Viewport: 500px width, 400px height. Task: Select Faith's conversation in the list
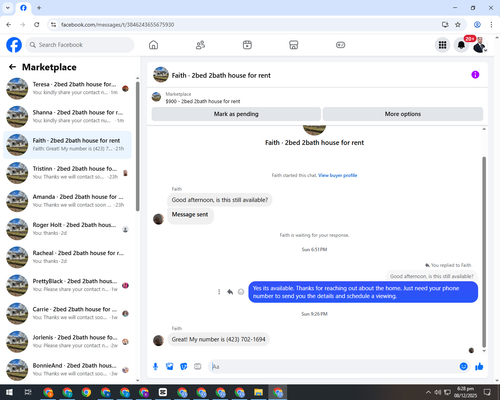pyautogui.click(x=68, y=145)
